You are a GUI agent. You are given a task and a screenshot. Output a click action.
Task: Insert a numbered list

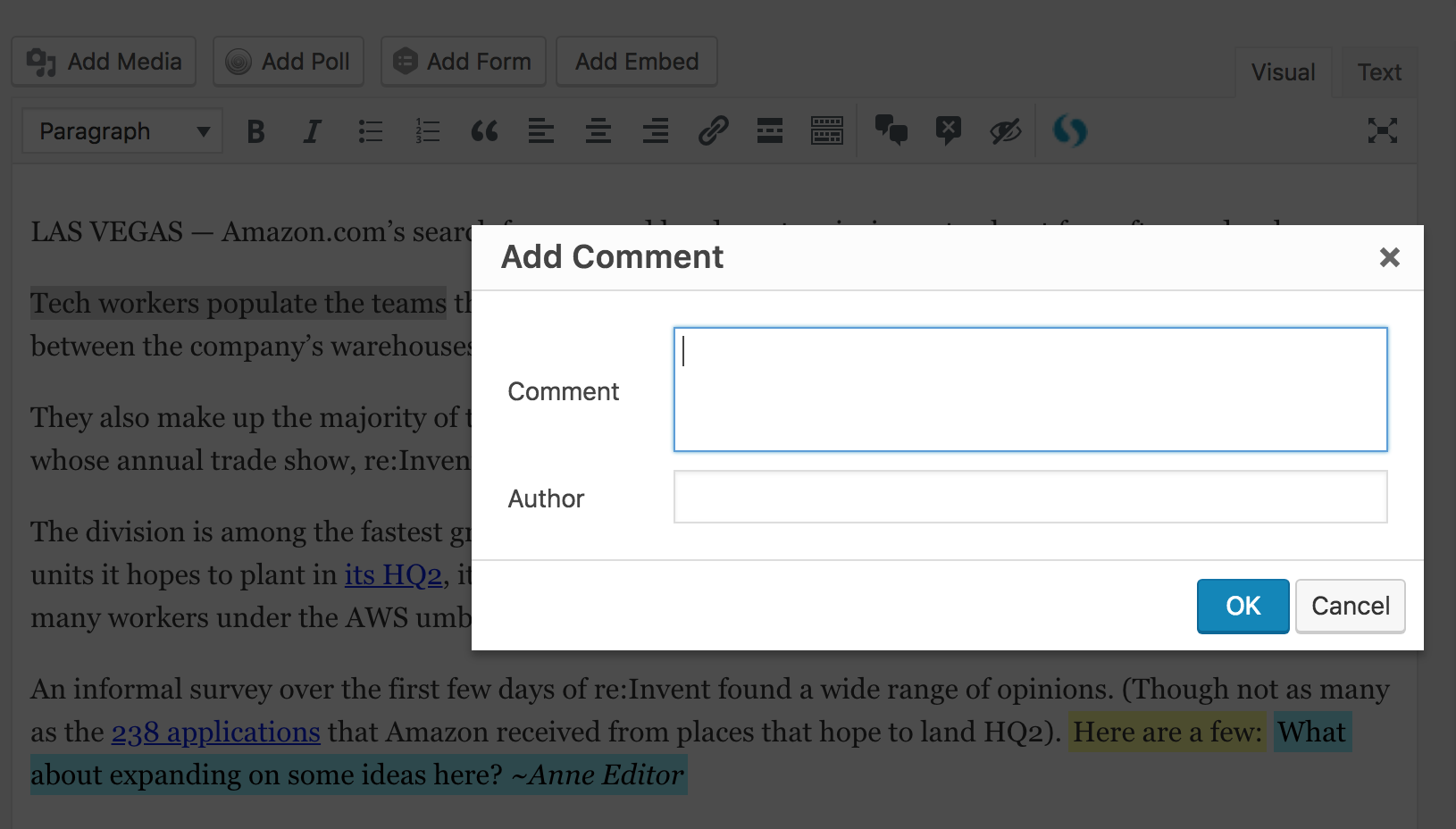coord(427,131)
